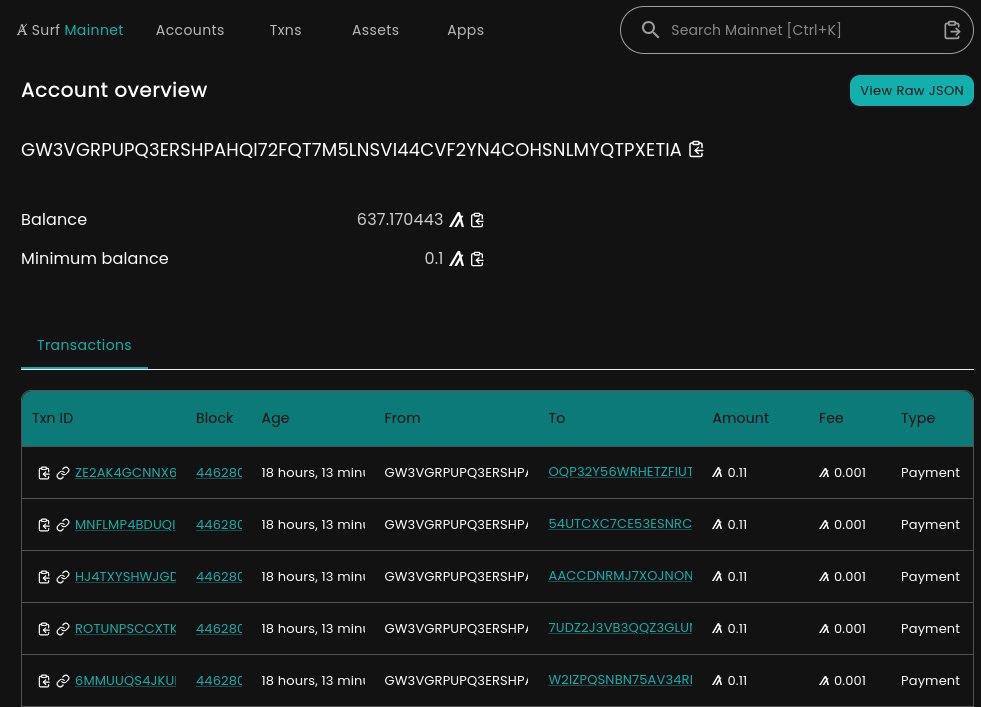Click the Fee column header
Viewport: 981px width, 707px height.
[x=831, y=418]
